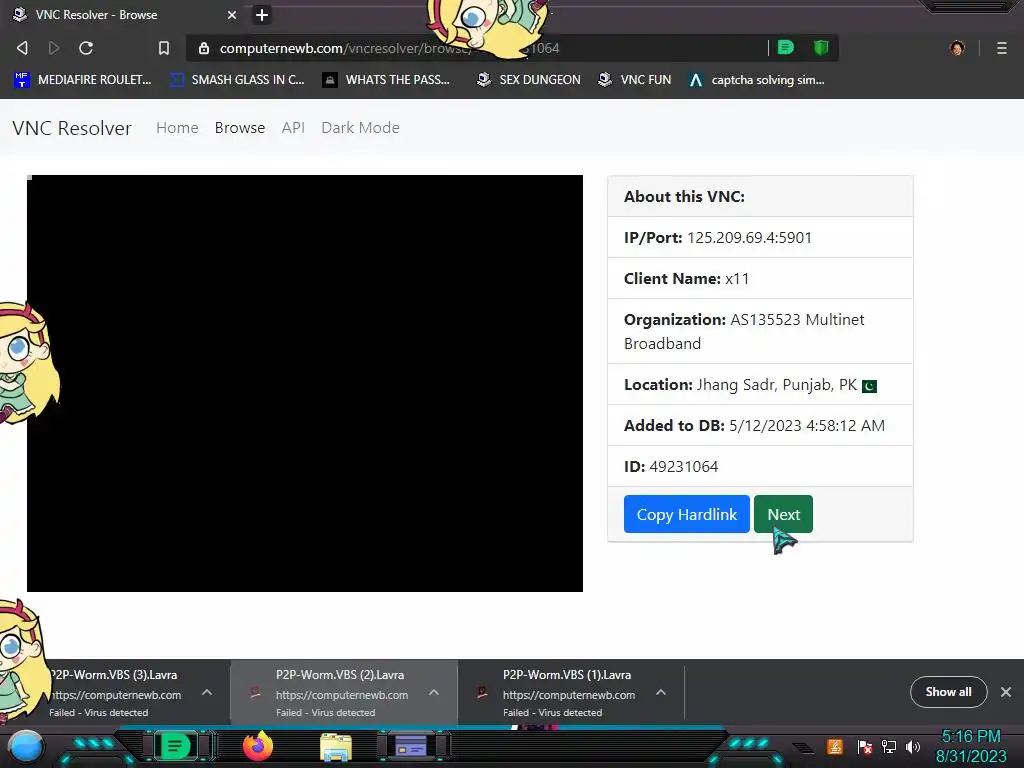This screenshot has height=768, width=1024.
Task: Open WHATS THE PASS... bookmark
Action: [386, 80]
